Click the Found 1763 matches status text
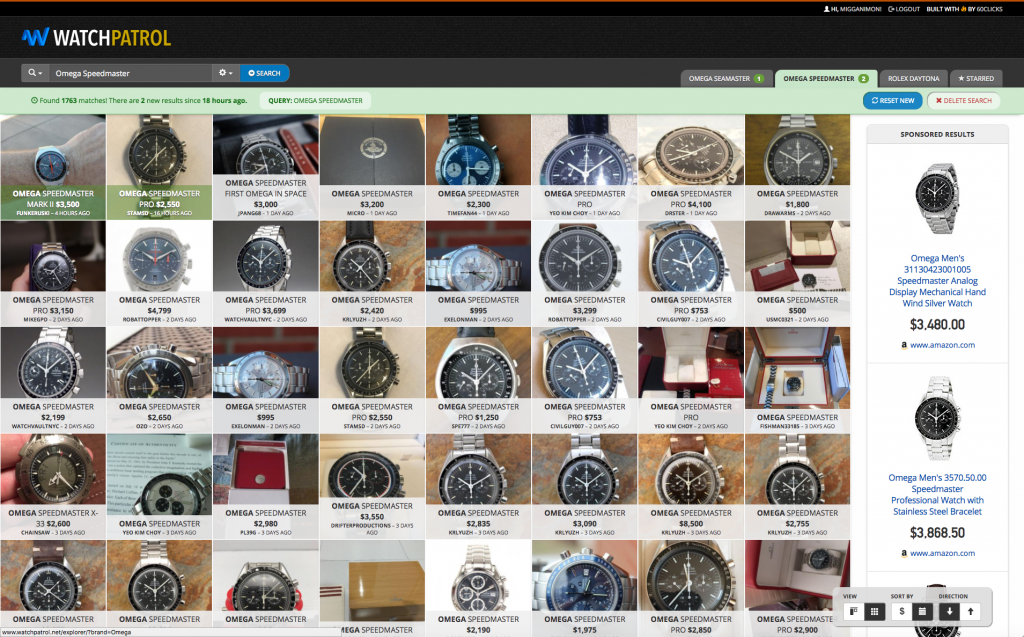This screenshot has height=637, width=1024. 138,101
